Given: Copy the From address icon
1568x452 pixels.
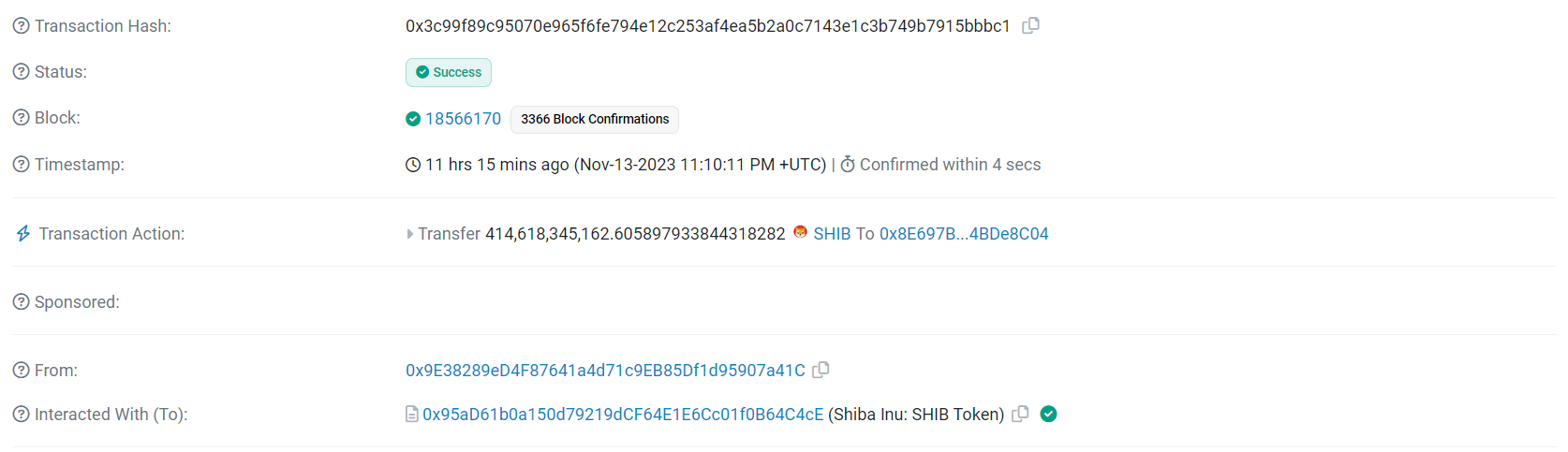Looking at the screenshot, I should tap(821, 371).
